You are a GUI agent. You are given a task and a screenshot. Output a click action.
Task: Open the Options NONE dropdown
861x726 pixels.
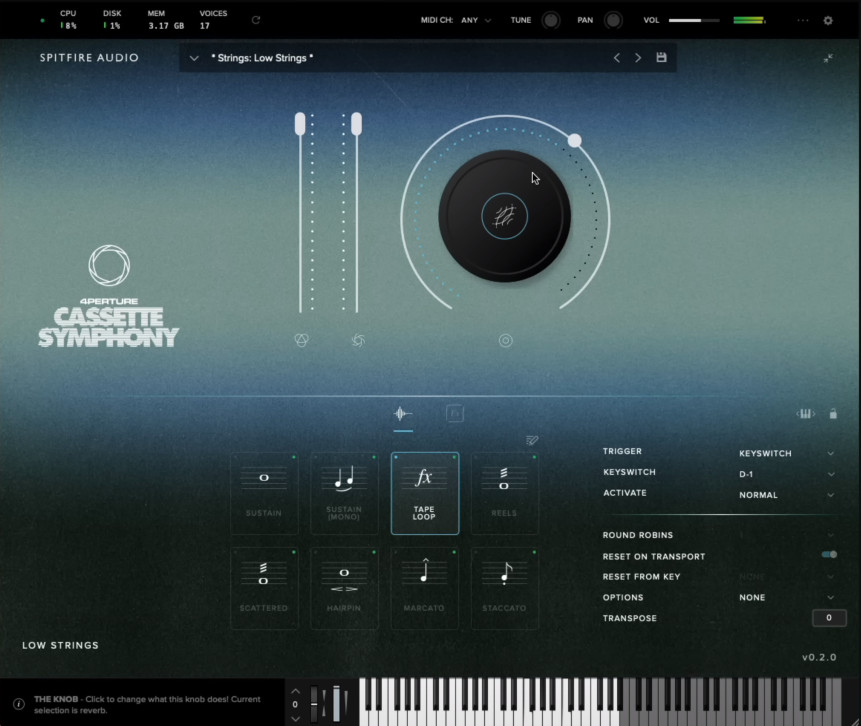786,597
